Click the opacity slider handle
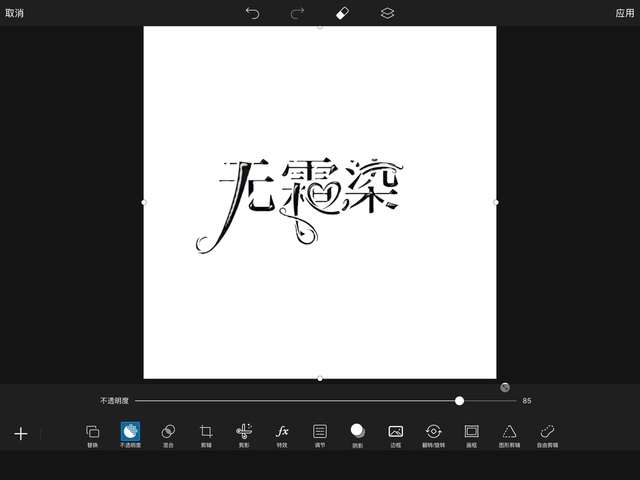Screen dimensions: 640x480 [x=459, y=401]
